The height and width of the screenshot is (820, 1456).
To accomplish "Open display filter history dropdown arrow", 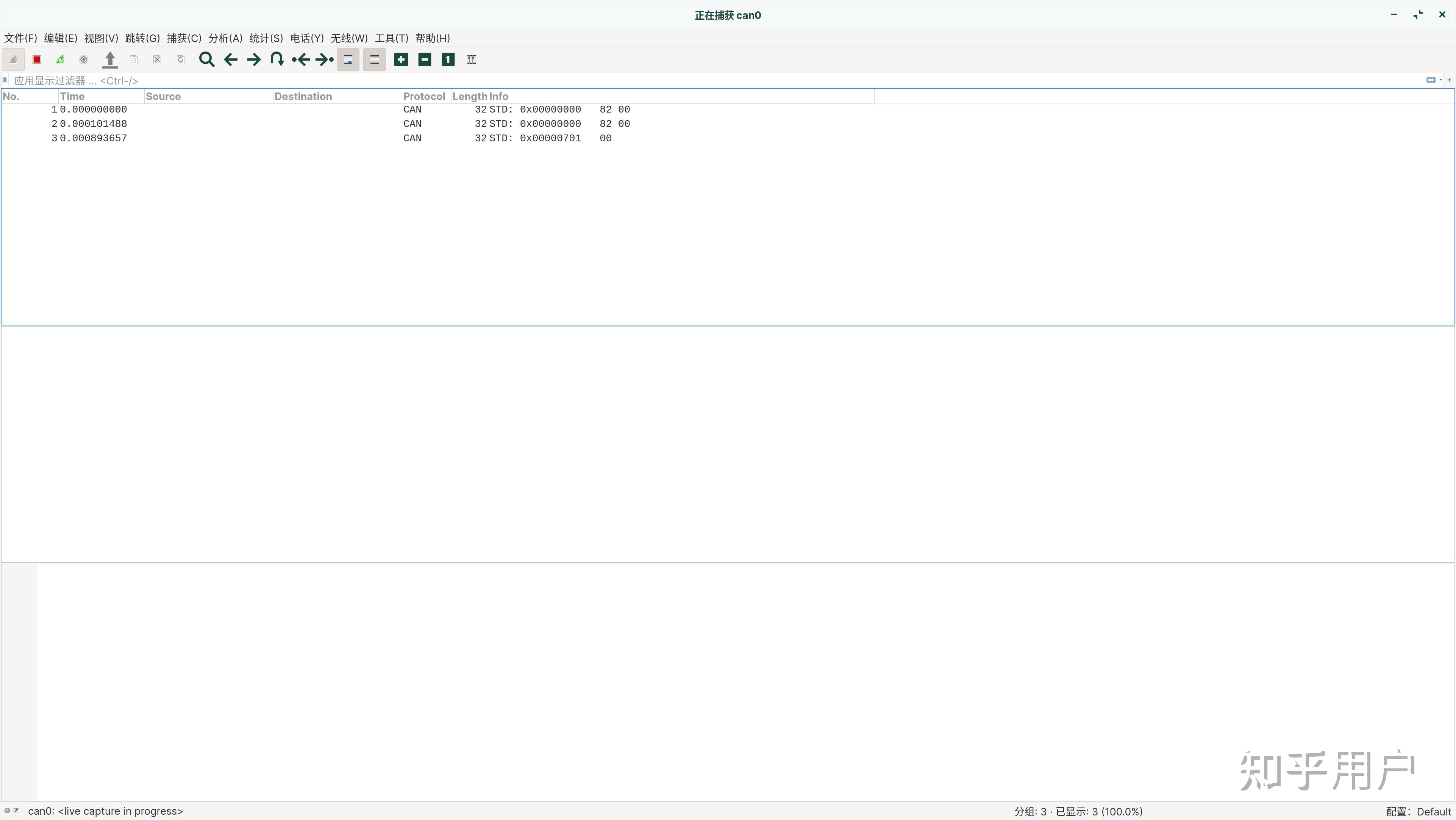I will pos(1441,80).
